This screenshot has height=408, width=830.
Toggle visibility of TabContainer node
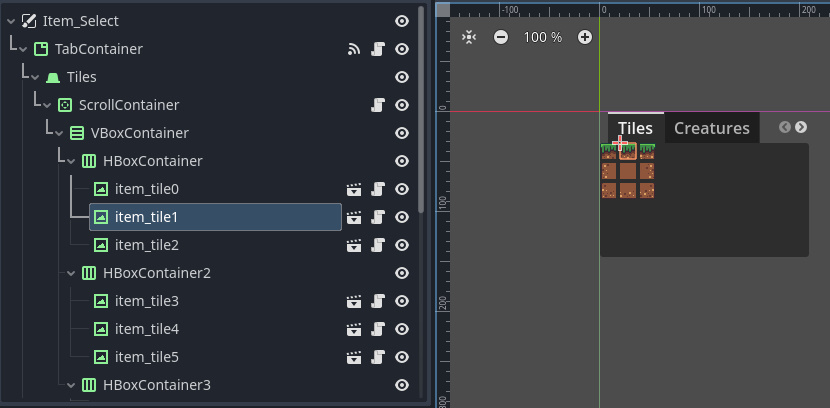(x=402, y=49)
